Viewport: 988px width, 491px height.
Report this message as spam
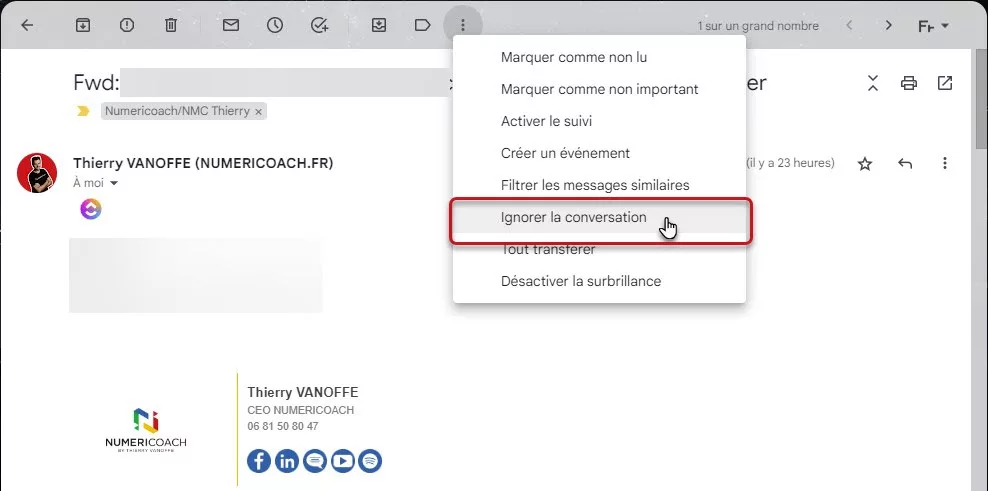point(127,25)
